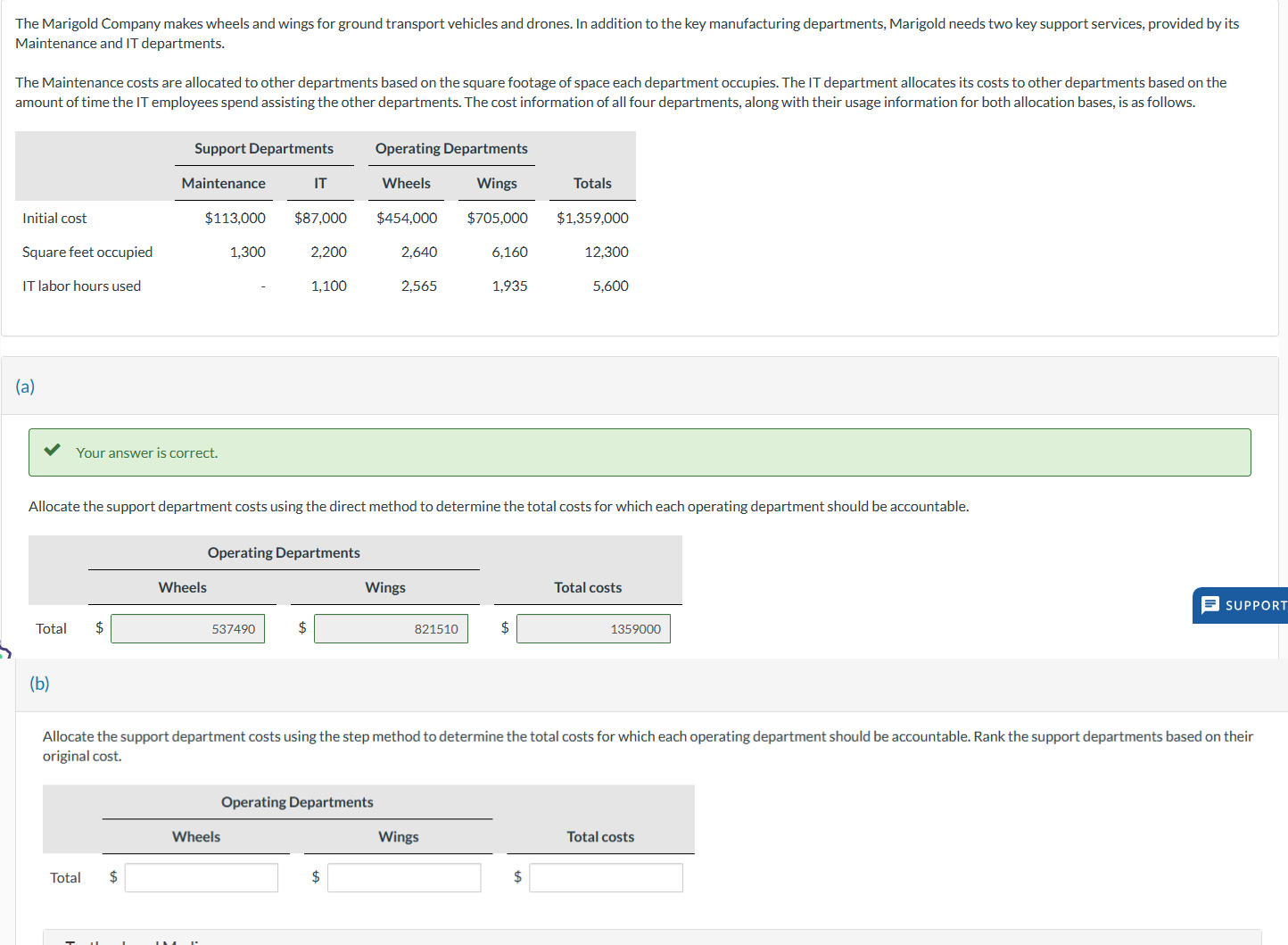This screenshot has height=945, width=1288.
Task: Click the Totals initial cost $1,359,000 cell
Action: point(592,218)
